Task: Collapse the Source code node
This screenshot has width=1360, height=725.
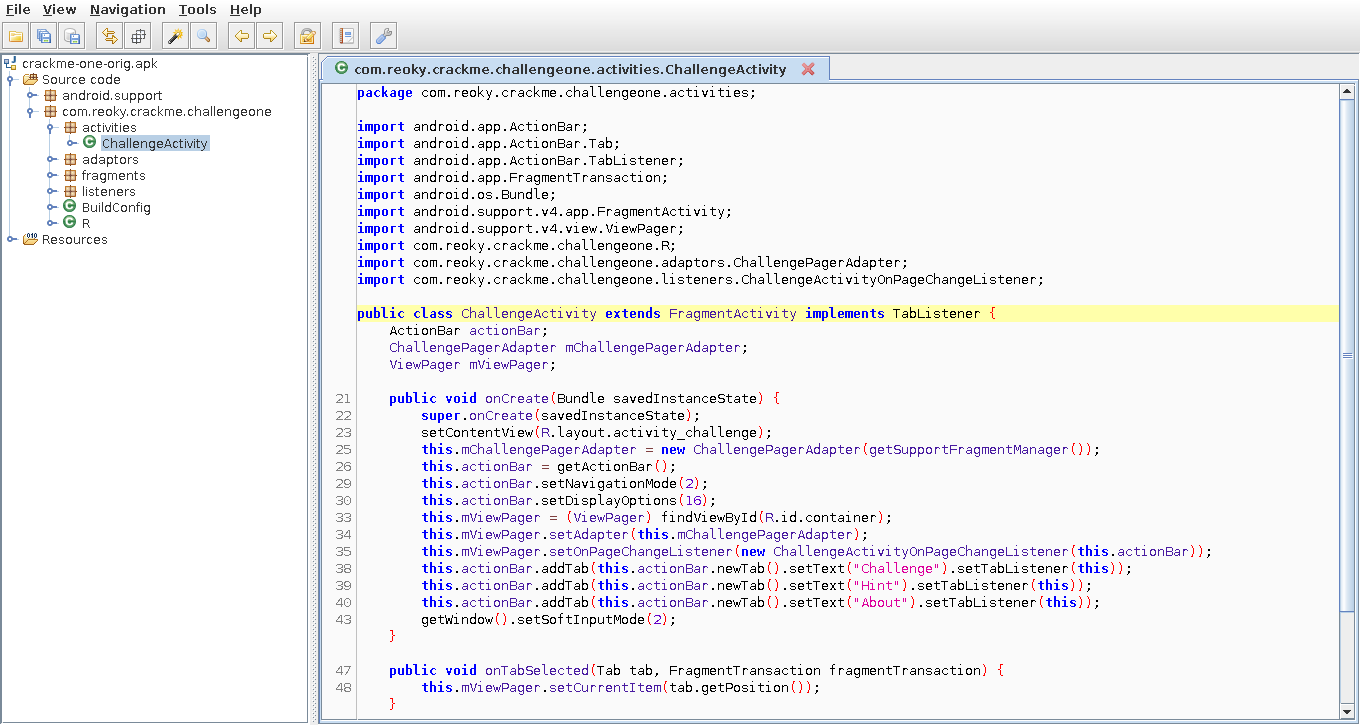Action: (11, 80)
